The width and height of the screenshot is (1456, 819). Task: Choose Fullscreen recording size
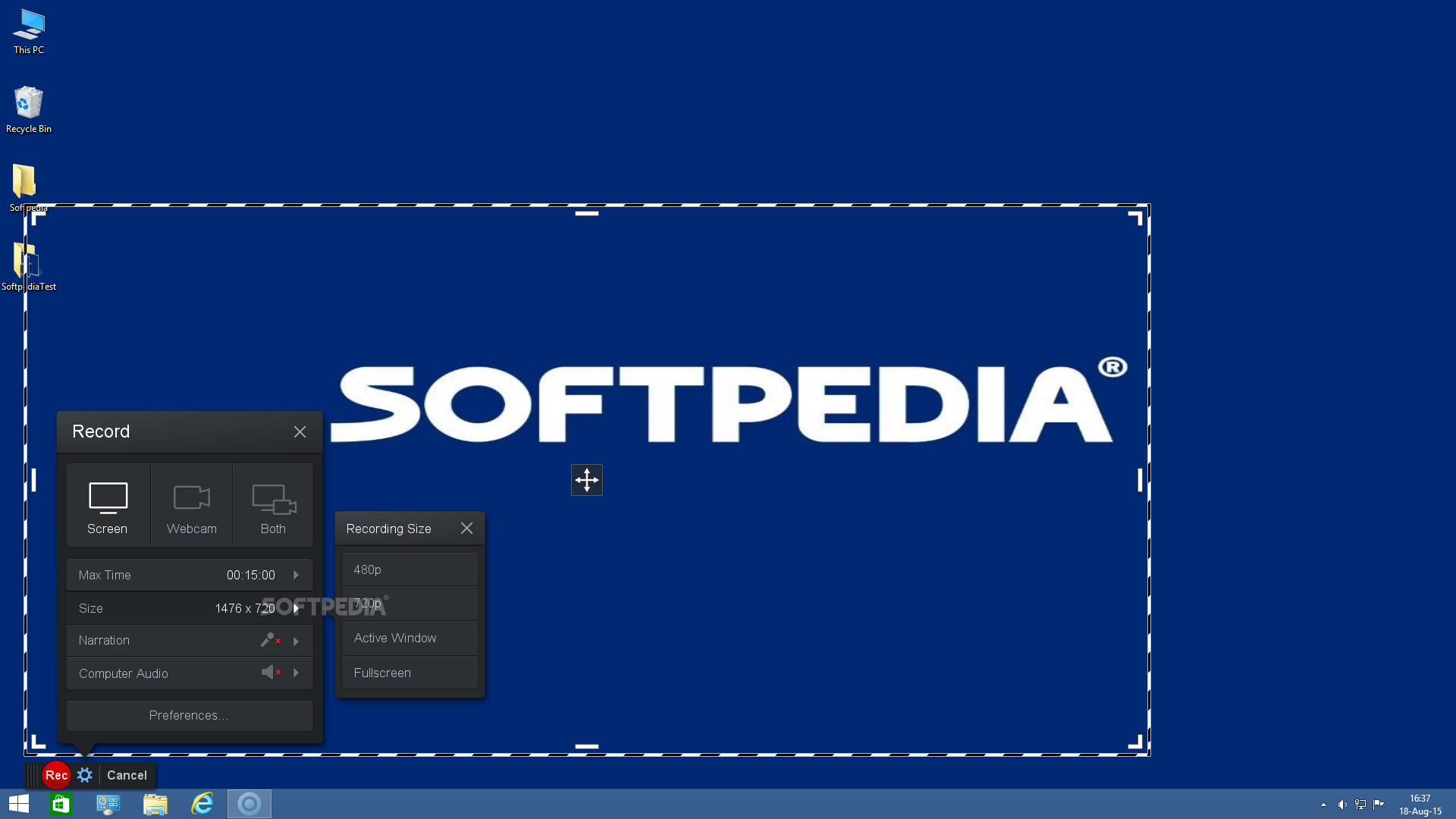[x=410, y=673]
